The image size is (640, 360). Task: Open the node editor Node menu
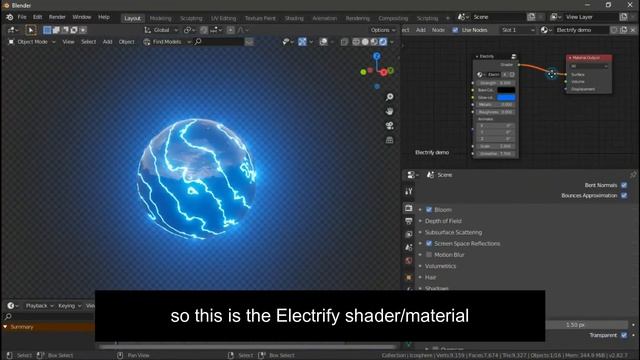pos(438,30)
